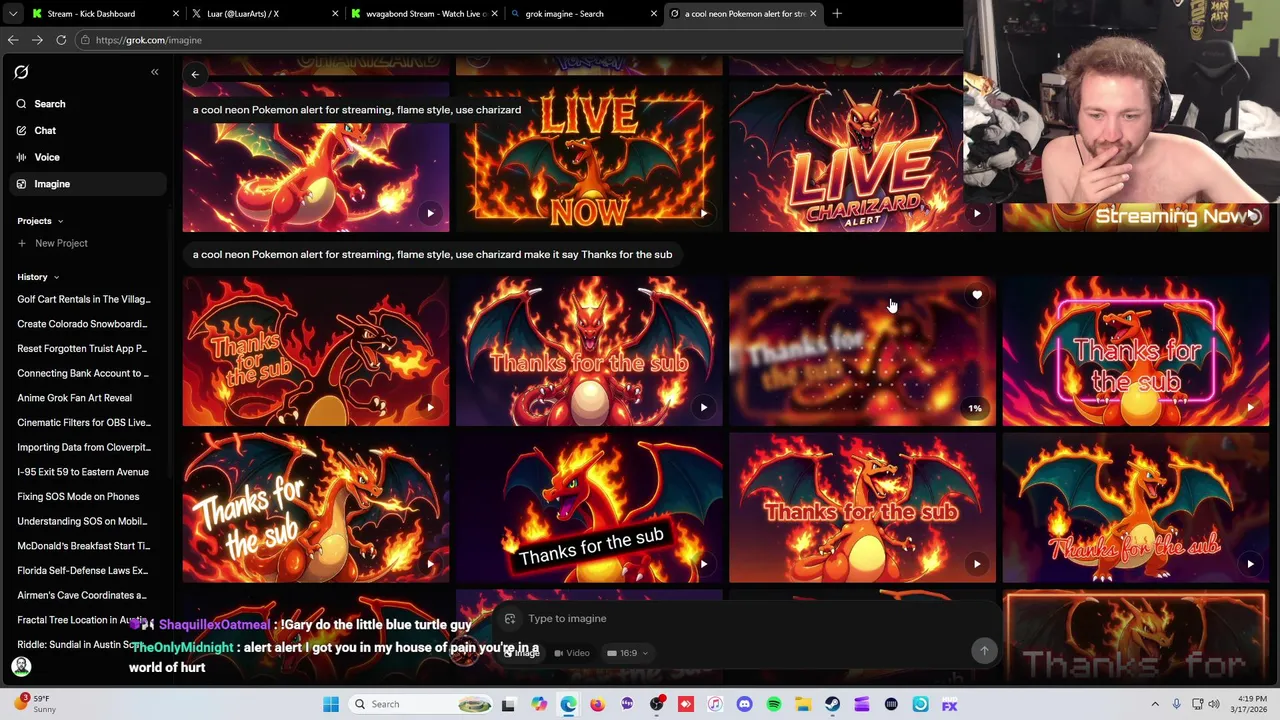Open the blurred generating image at 1%
1280x720 pixels.
coord(862,351)
